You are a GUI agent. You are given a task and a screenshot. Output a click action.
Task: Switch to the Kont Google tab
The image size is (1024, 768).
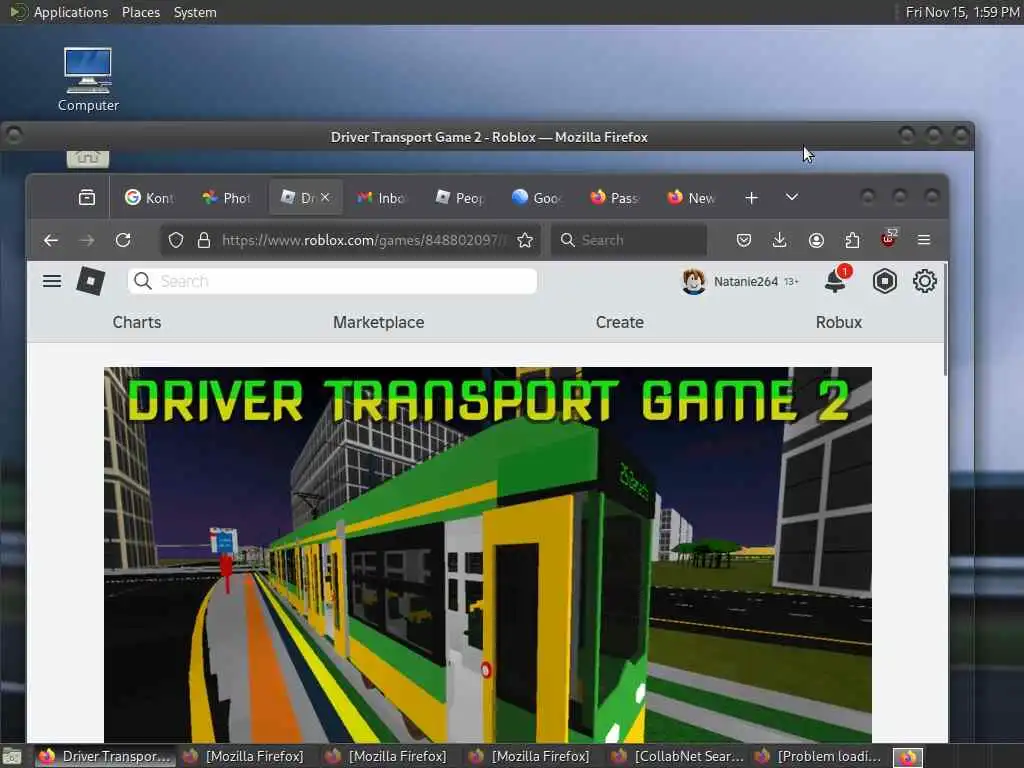pos(150,198)
